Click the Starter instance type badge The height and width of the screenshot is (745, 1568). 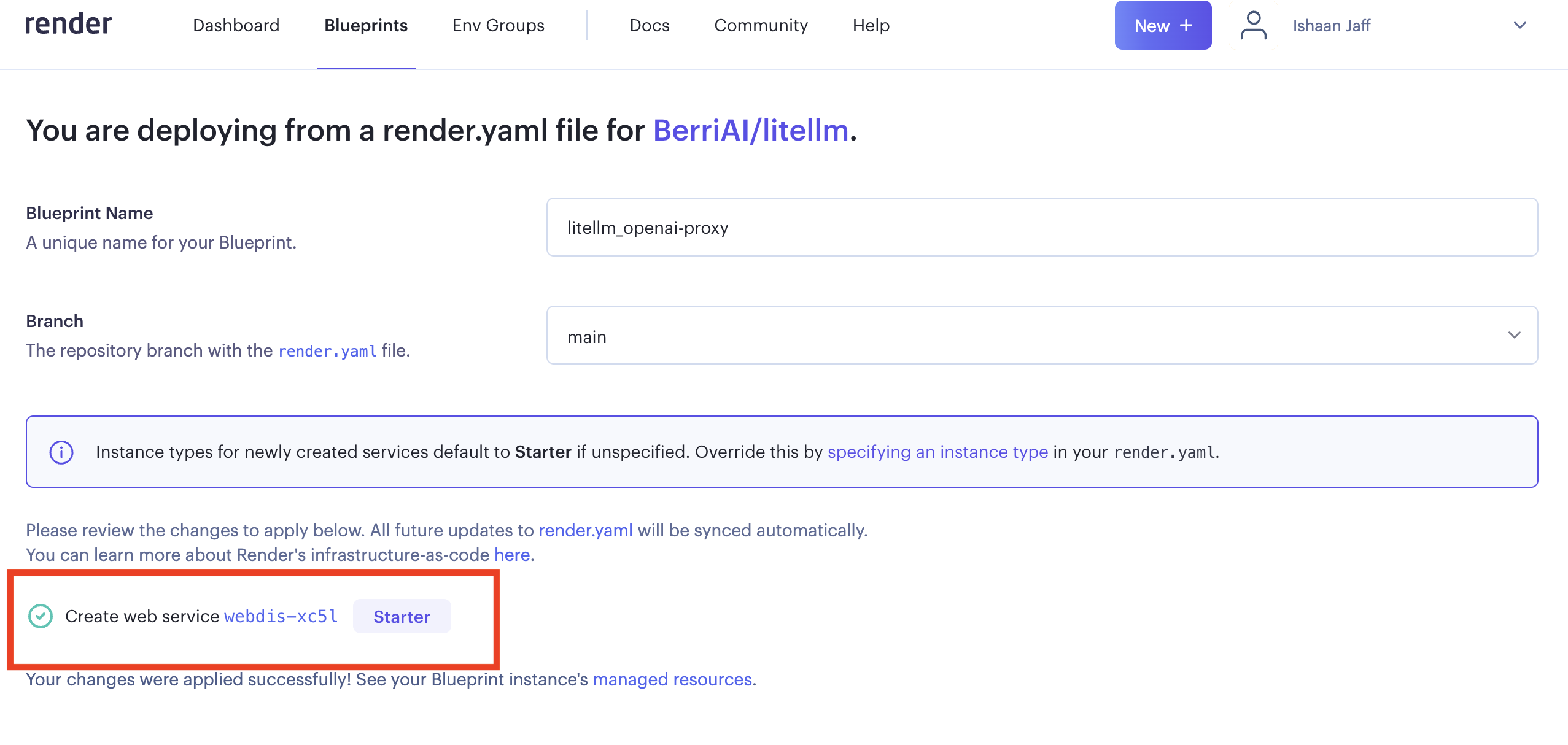click(402, 616)
